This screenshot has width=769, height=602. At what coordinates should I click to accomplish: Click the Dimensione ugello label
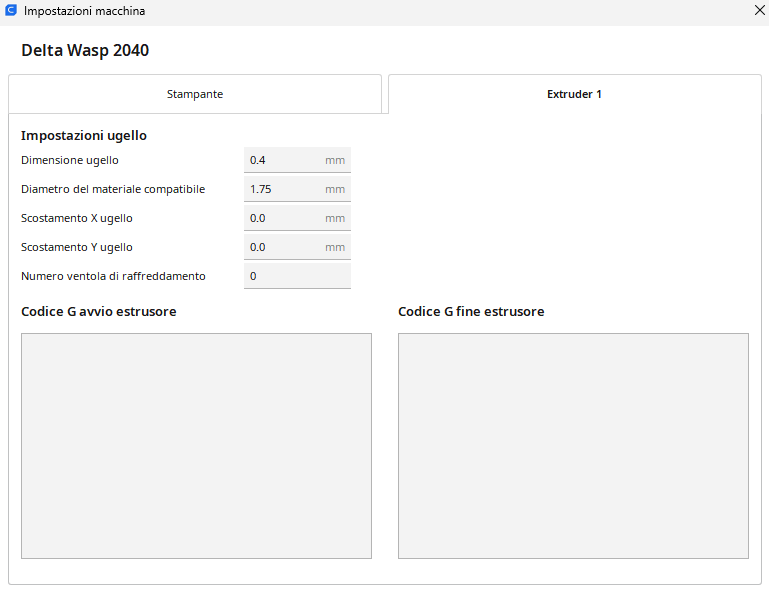click(x=70, y=160)
